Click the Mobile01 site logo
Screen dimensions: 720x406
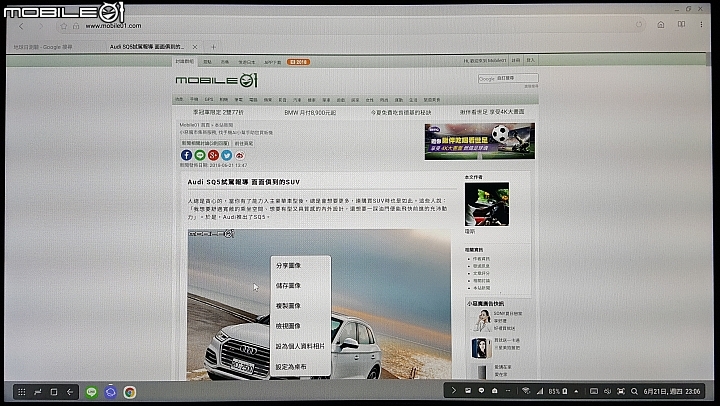tap(216, 80)
